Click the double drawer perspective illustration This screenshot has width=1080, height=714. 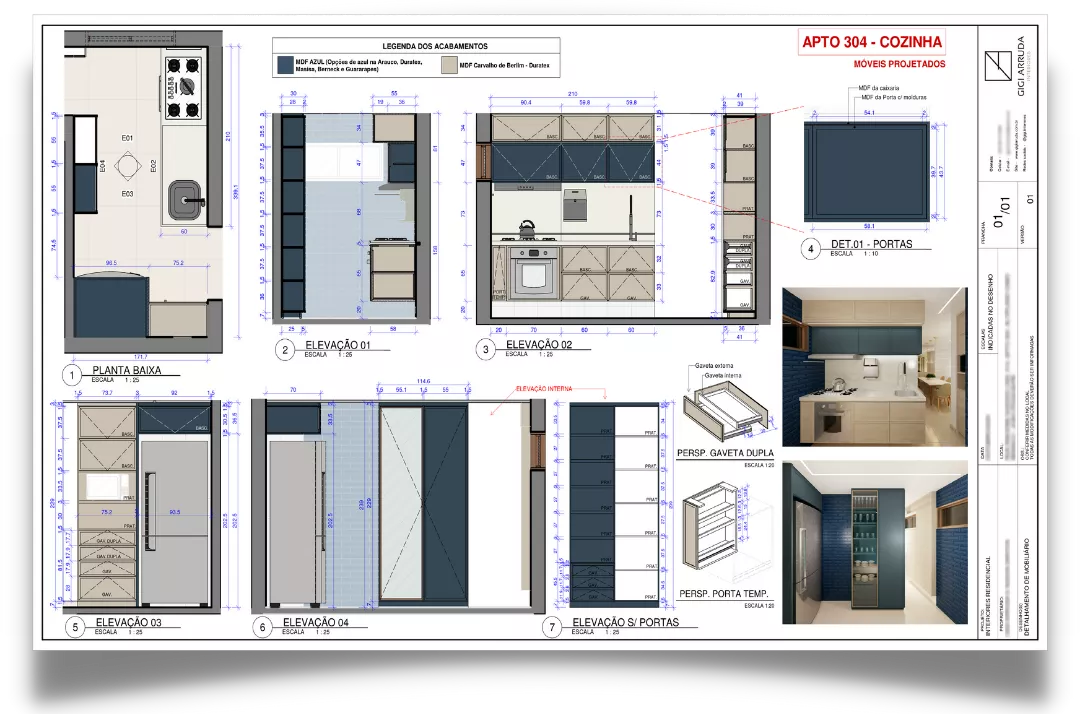726,412
